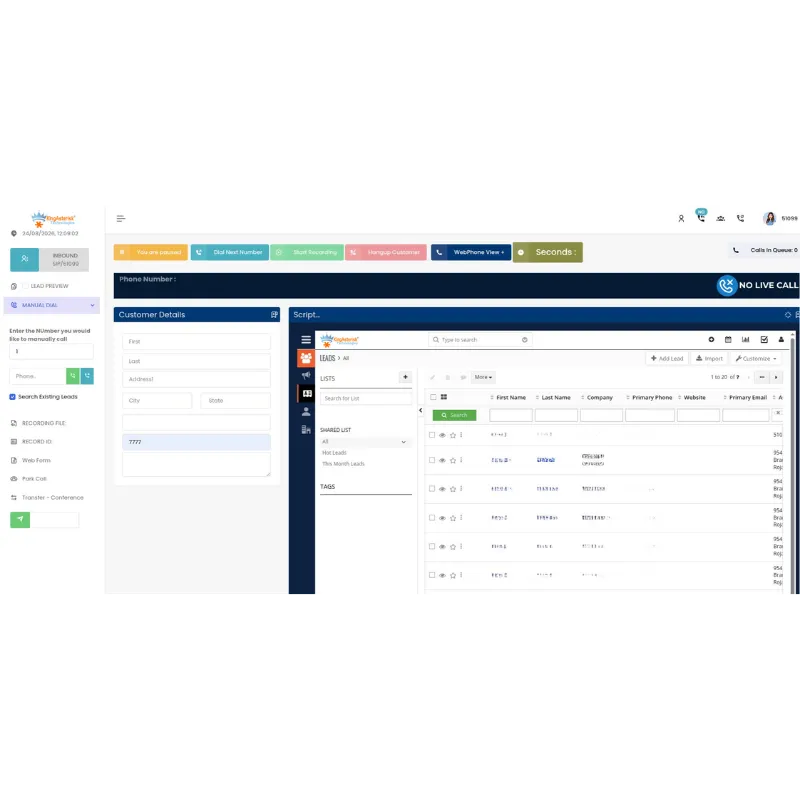
Task: Open the reports chart icon in the CRM top bar
Action: pos(745,340)
